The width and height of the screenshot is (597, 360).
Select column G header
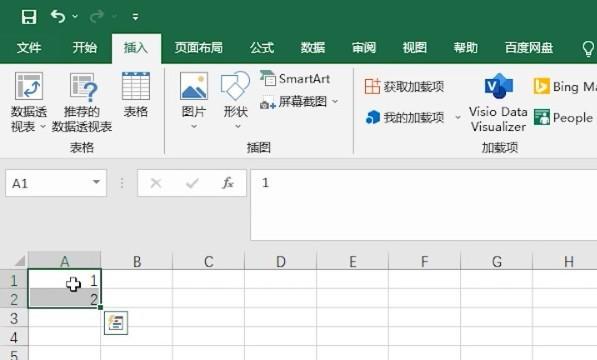[496, 261]
